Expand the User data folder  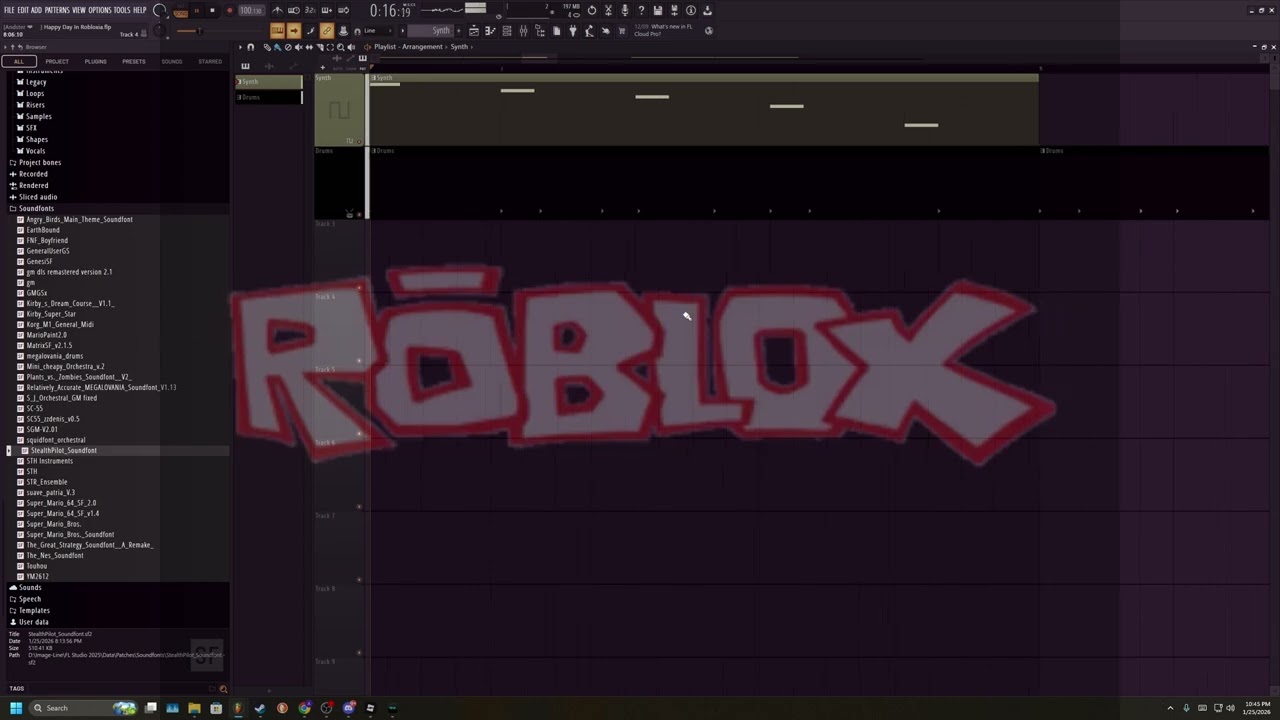coord(33,622)
